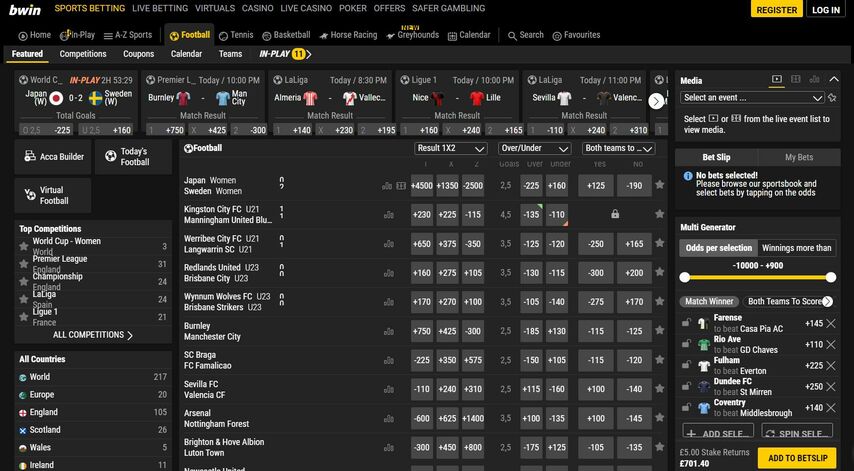Open the Calendar icon in sports bar
This screenshot has width=854, height=471.
(468, 35)
